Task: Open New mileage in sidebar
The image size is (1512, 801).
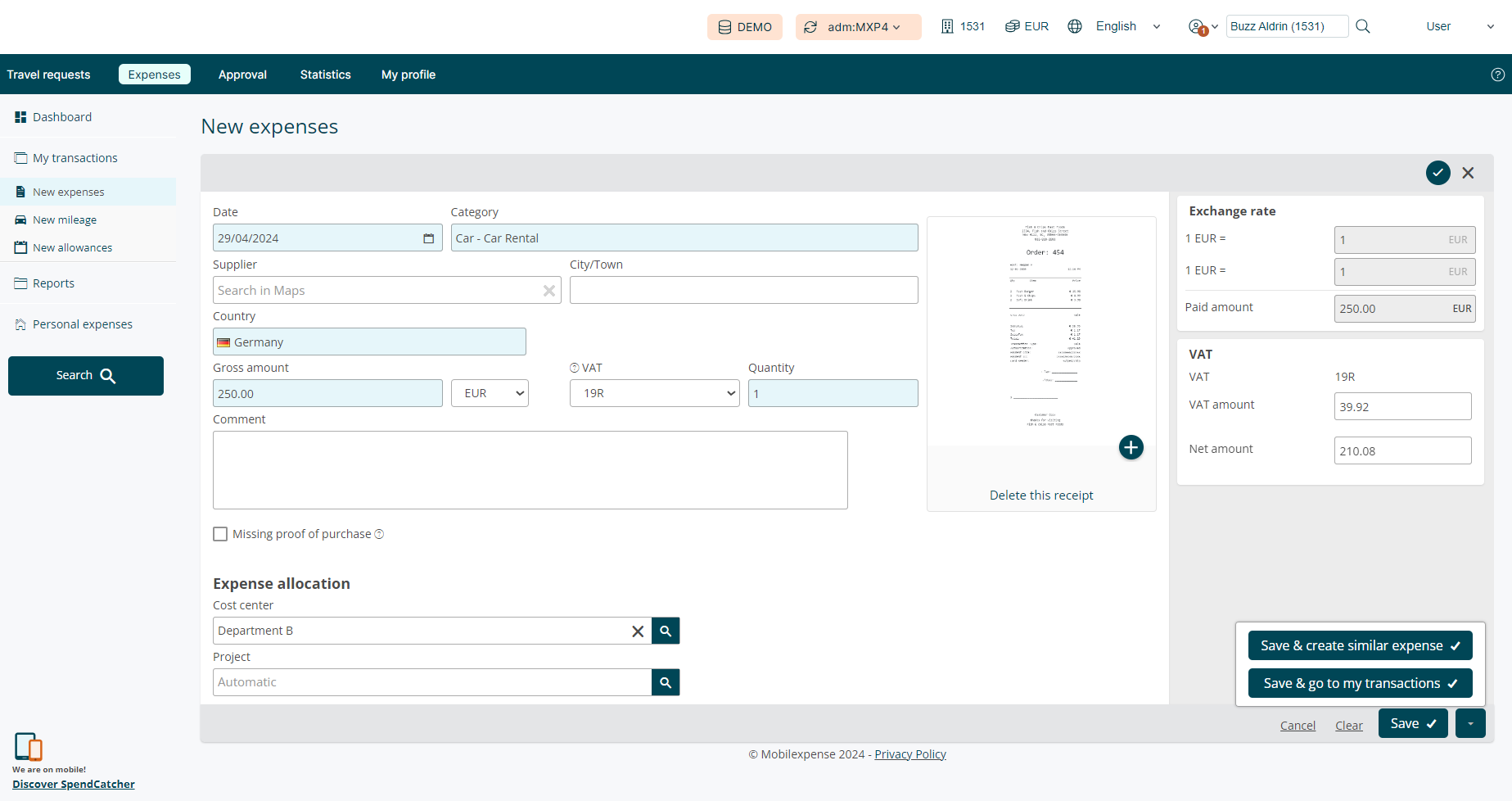Action: [65, 219]
